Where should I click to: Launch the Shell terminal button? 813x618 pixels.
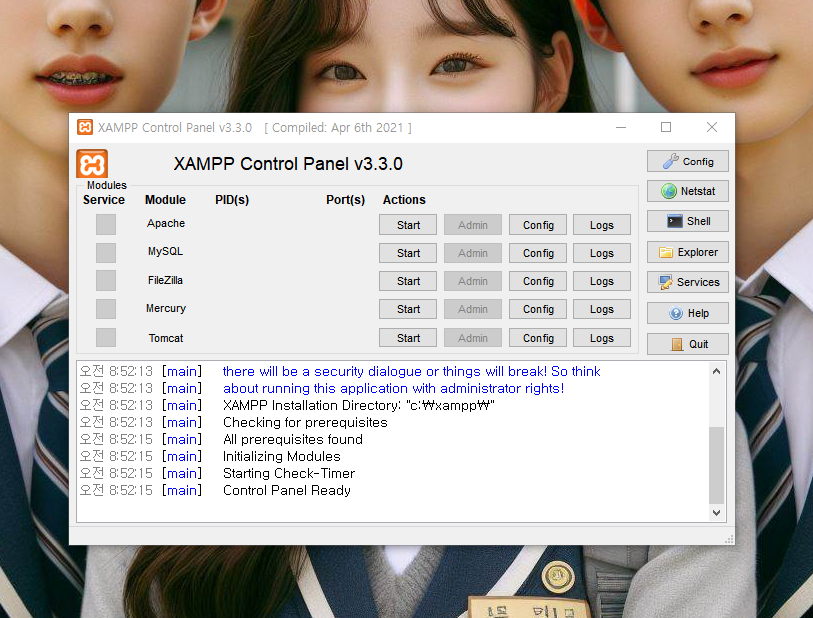coord(688,221)
